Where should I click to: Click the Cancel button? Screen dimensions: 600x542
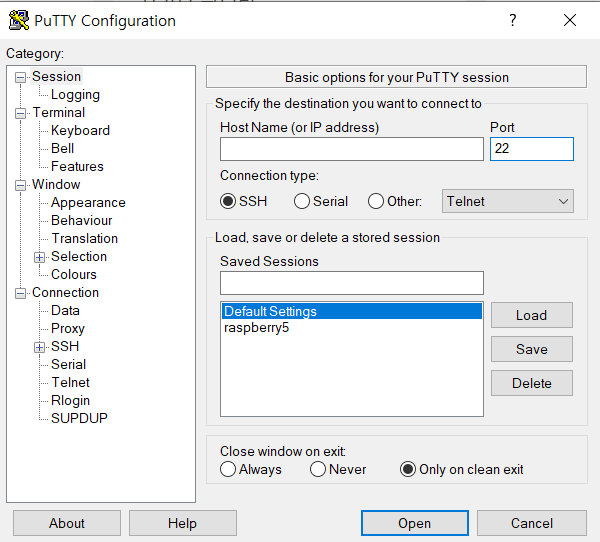click(532, 523)
